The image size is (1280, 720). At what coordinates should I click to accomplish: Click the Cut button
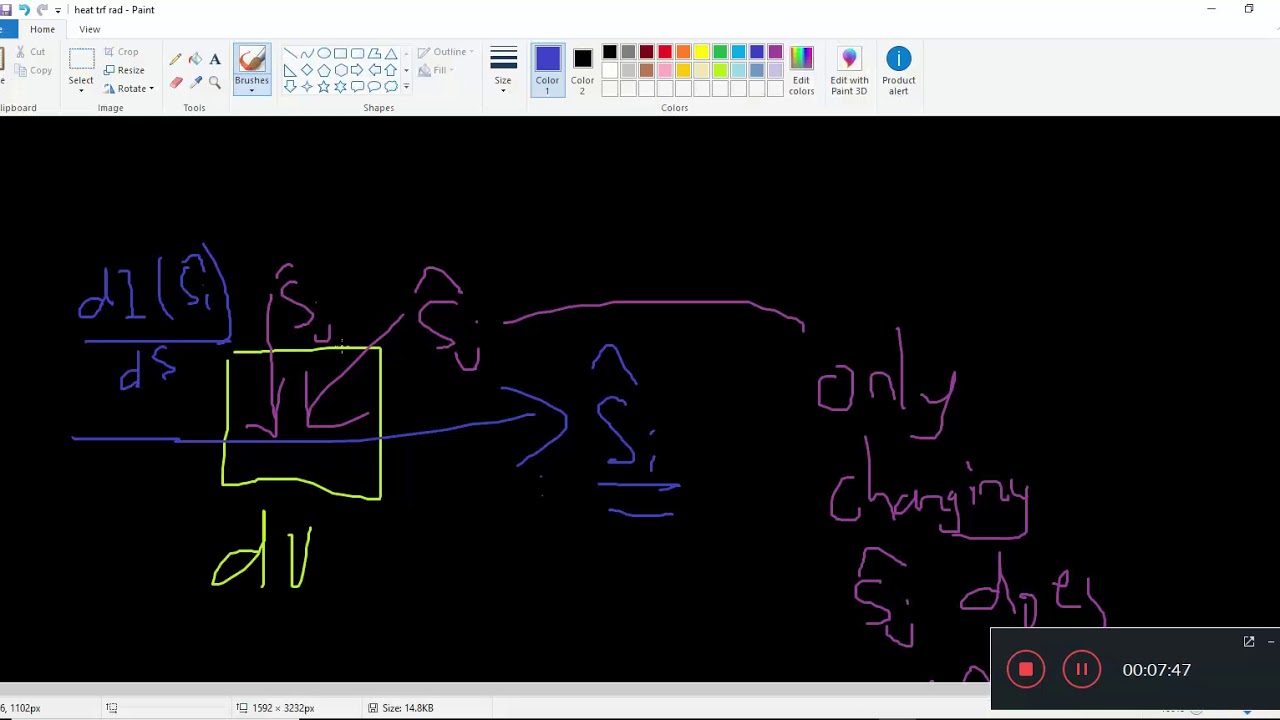coord(30,52)
